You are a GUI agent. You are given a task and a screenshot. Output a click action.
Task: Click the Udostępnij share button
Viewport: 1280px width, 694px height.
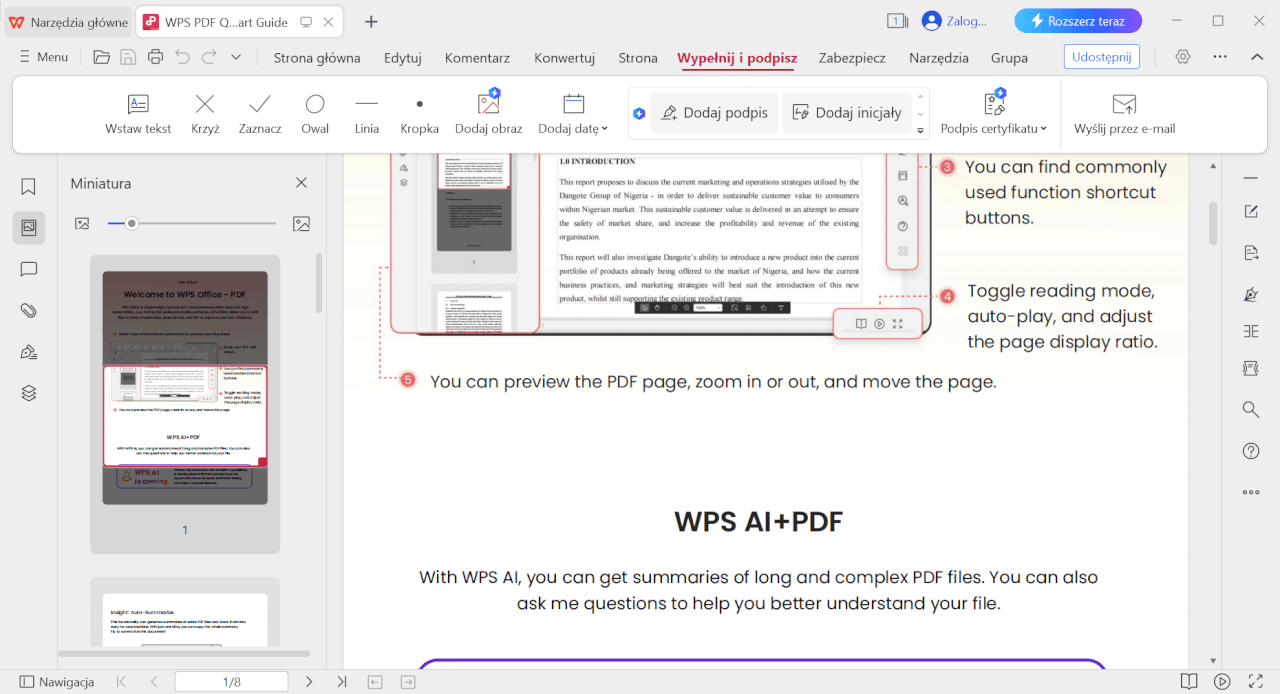tap(1102, 57)
